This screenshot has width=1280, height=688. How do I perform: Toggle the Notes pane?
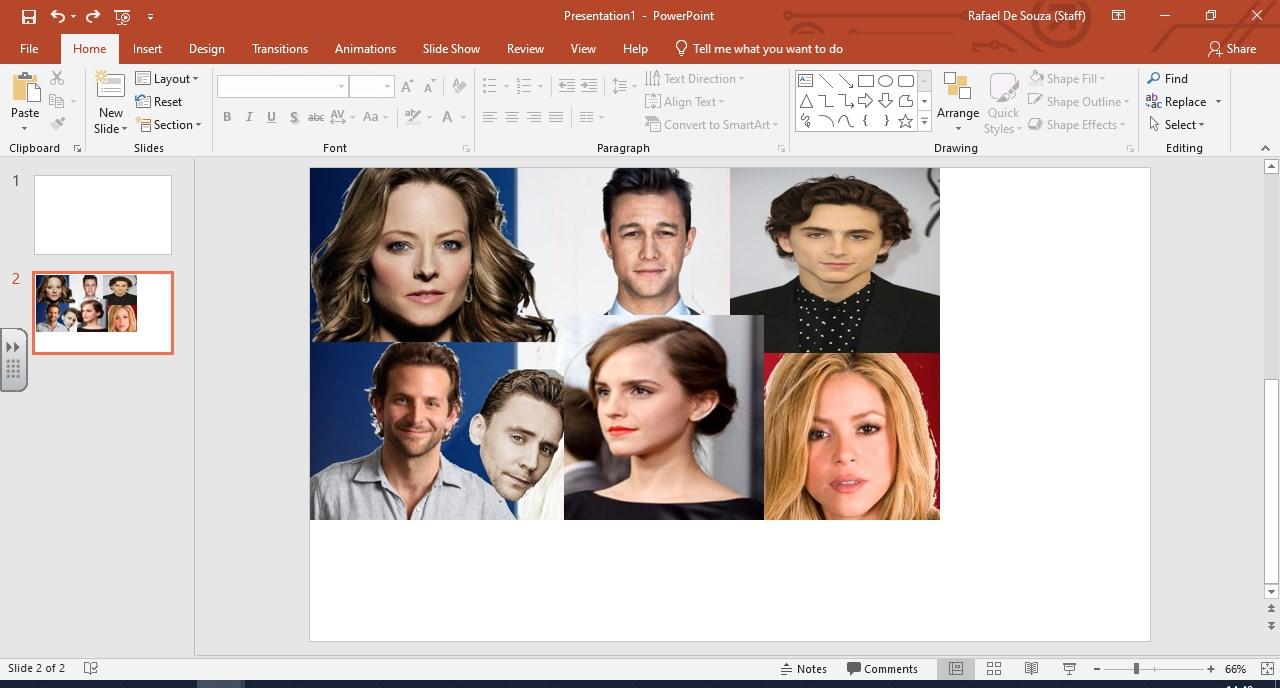point(803,669)
